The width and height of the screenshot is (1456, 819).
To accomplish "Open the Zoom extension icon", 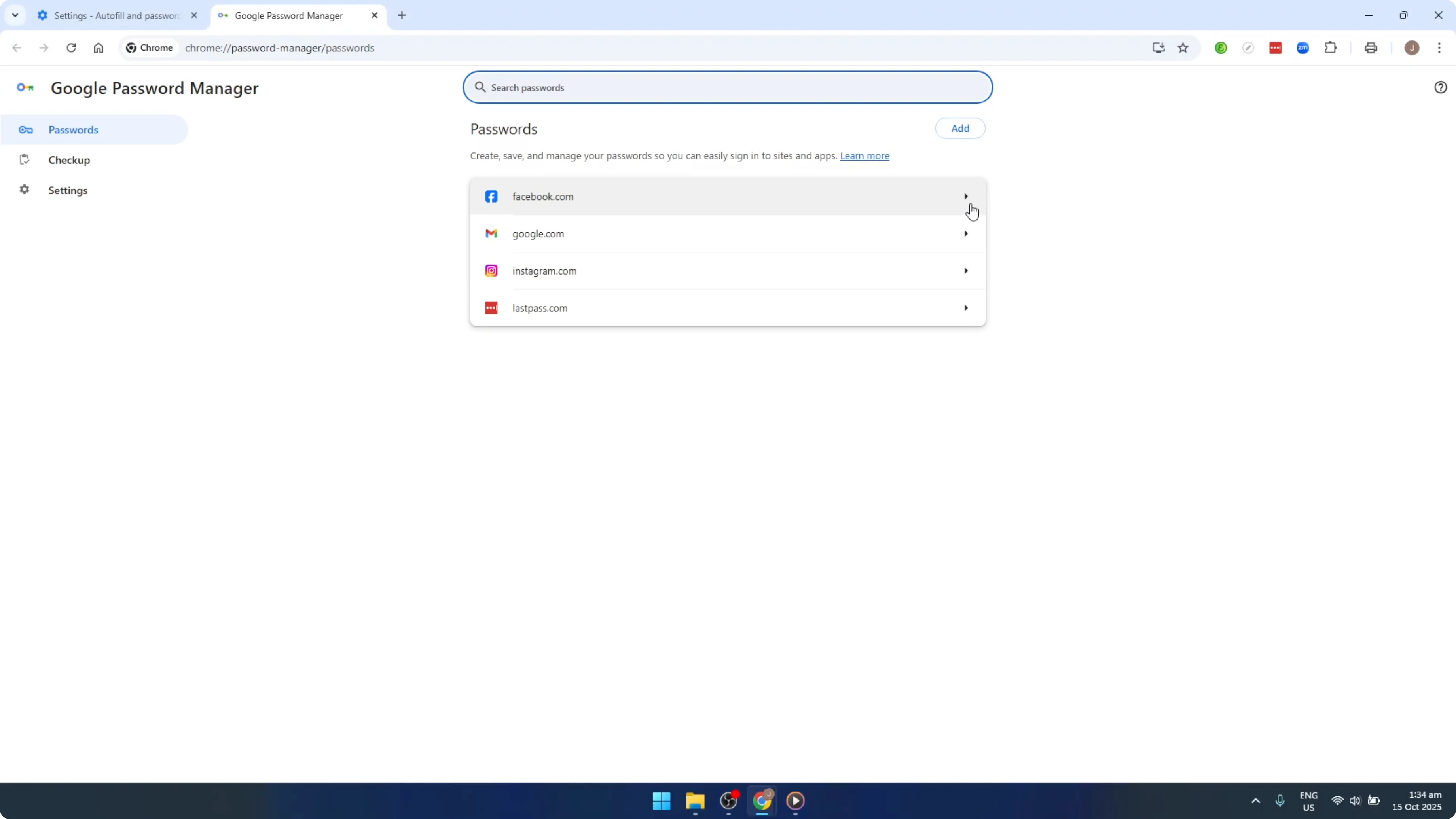I will [1303, 48].
